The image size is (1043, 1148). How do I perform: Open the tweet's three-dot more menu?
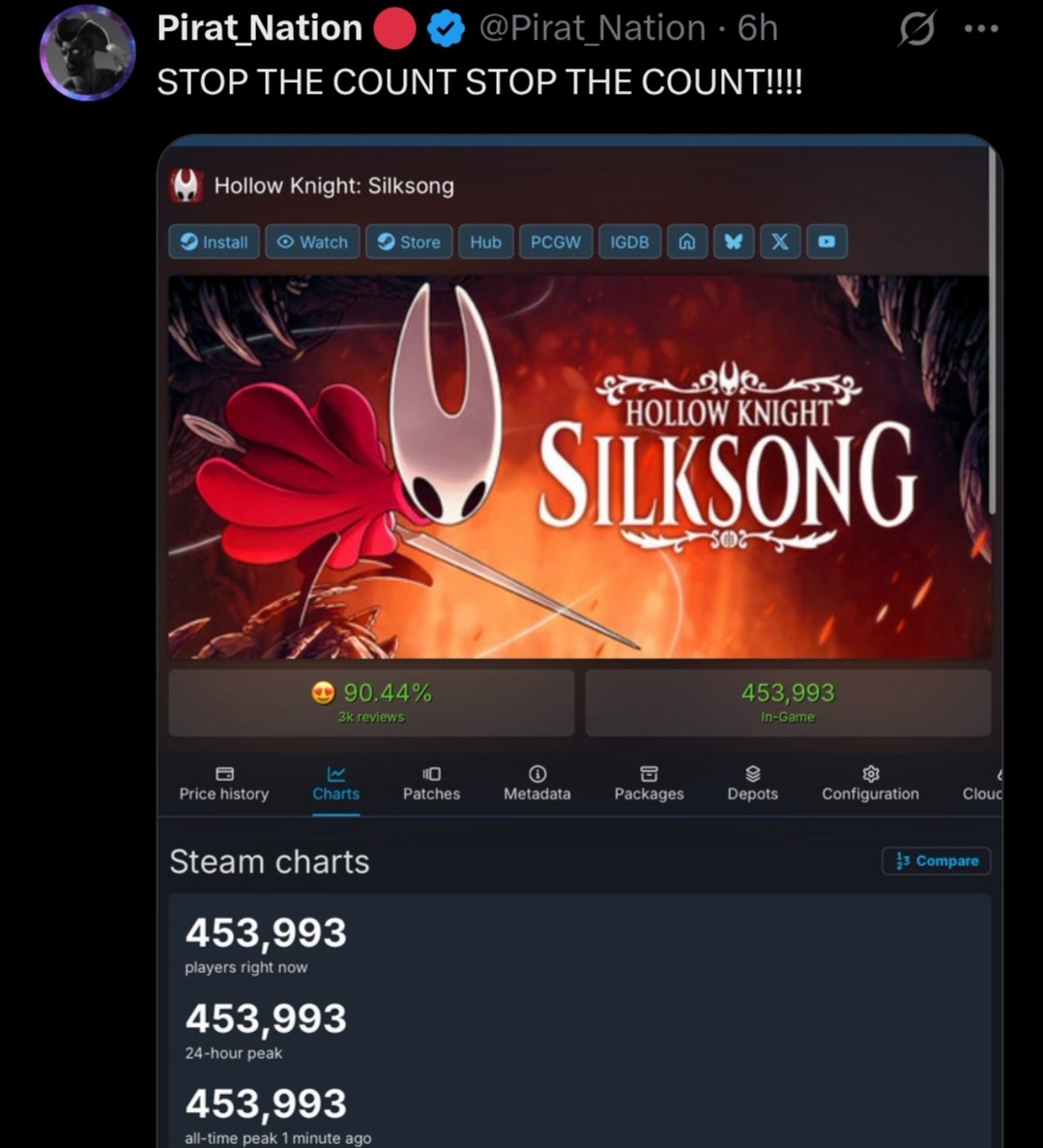click(981, 29)
